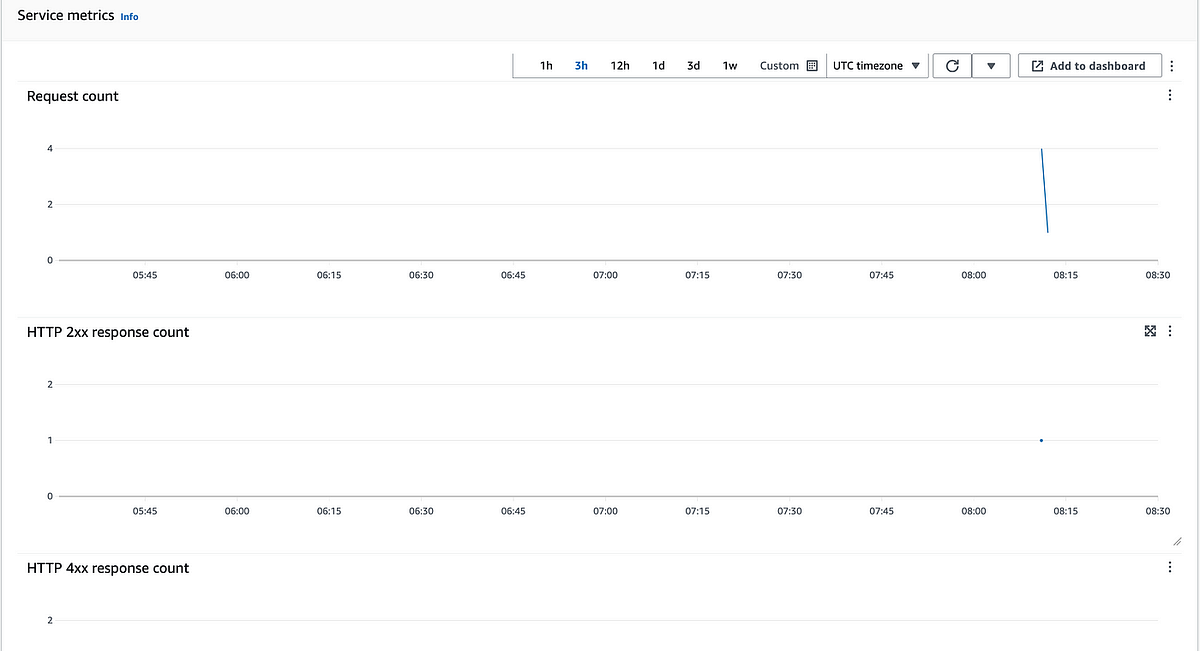The height and width of the screenshot is (651, 1200).
Task: Click the data point on the HTTP 2xx chart
Action: click(x=1041, y=440)
